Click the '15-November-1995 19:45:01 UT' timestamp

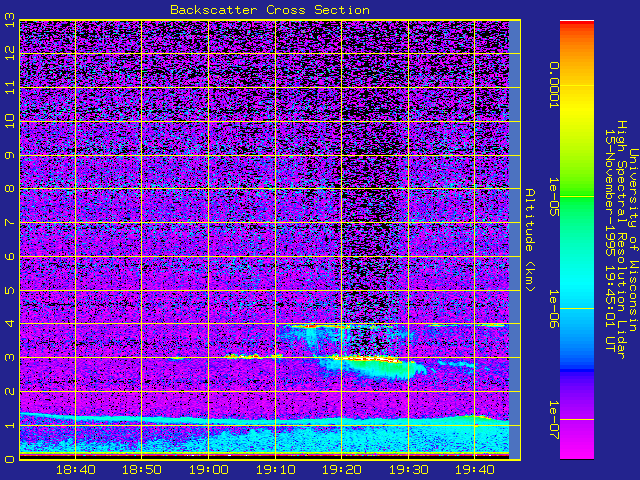click(x=610, y=240)
